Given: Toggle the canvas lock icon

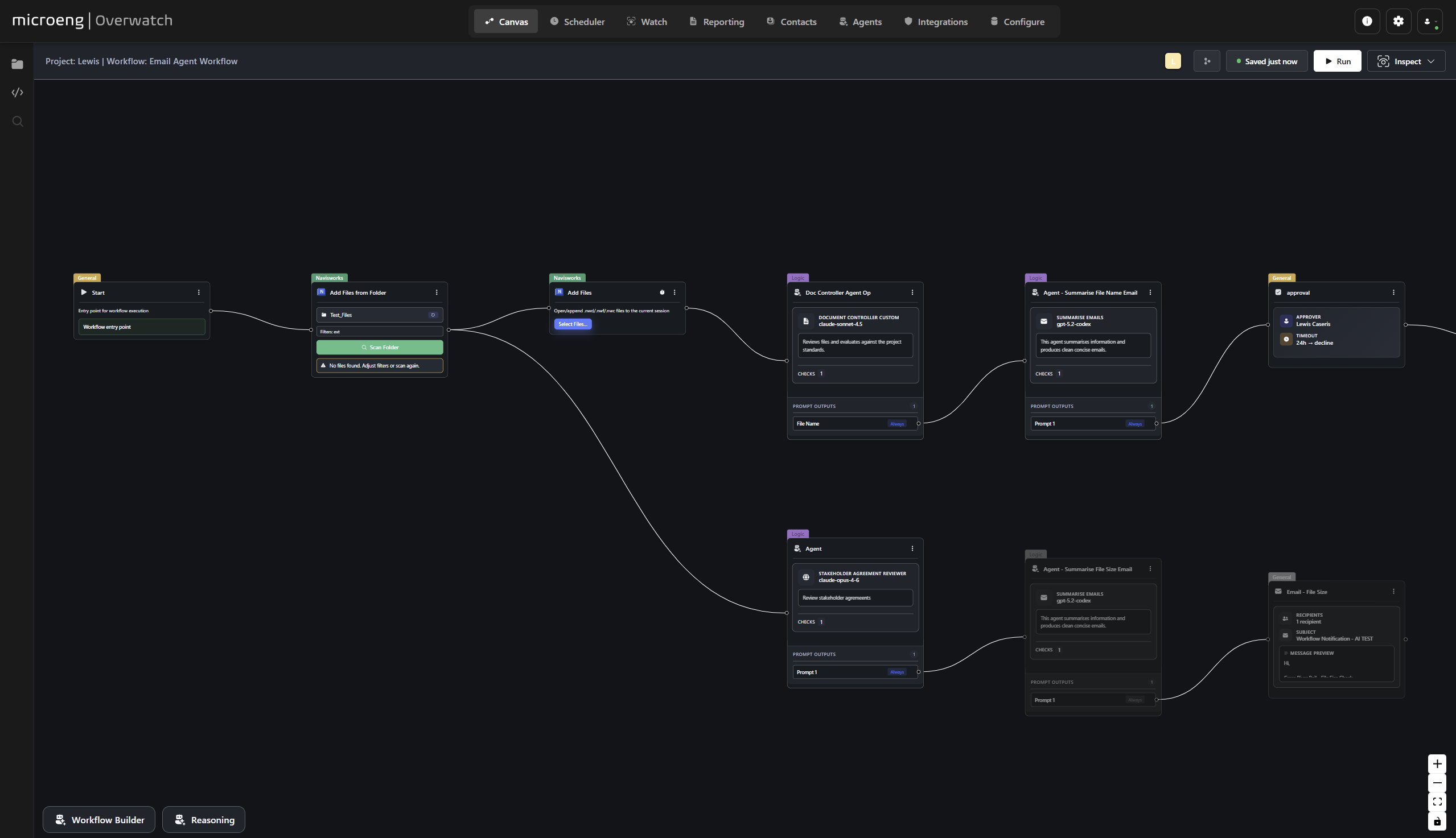Looking at the screenshot, I should pyautogui.click(x=1437, y=822).
